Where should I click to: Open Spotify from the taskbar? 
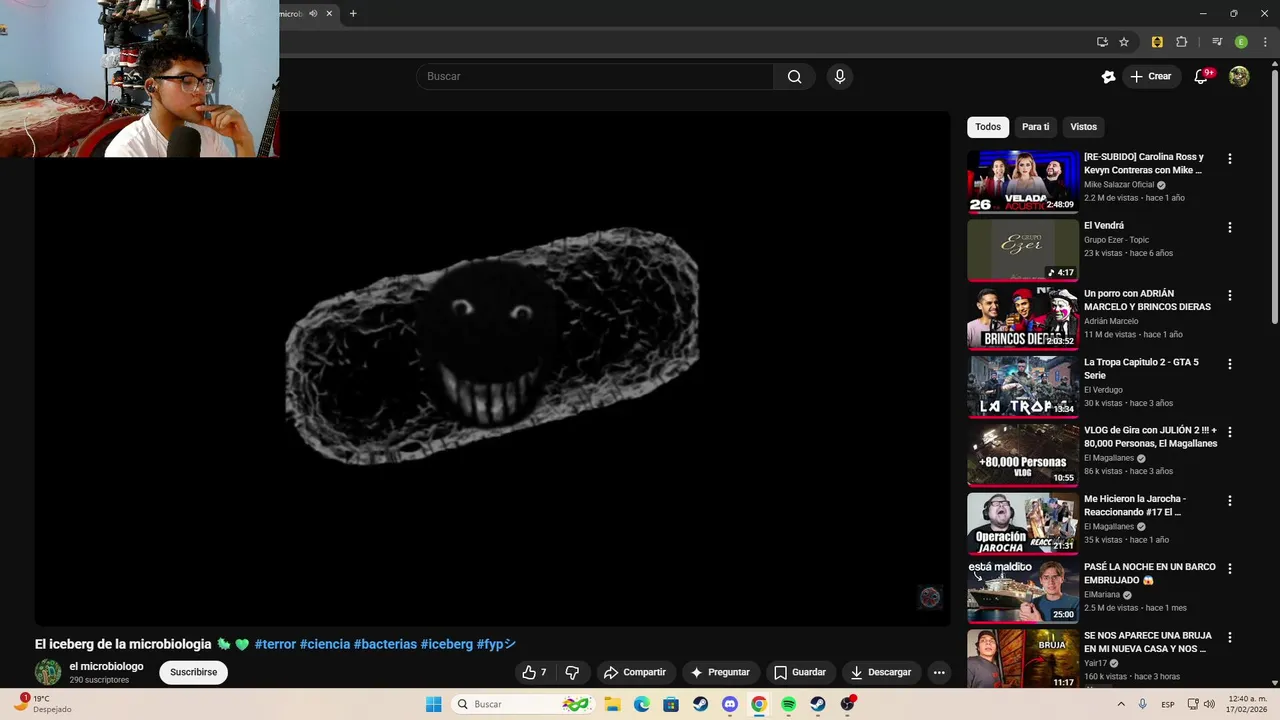788,704
